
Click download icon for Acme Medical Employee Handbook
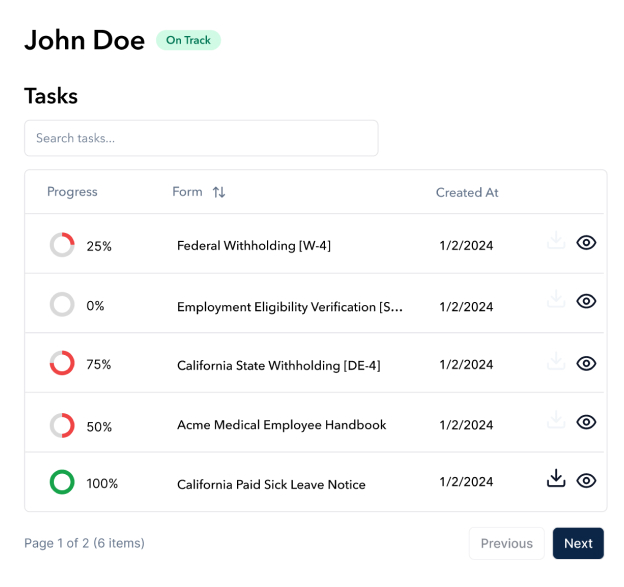click(x=556, y=419)
